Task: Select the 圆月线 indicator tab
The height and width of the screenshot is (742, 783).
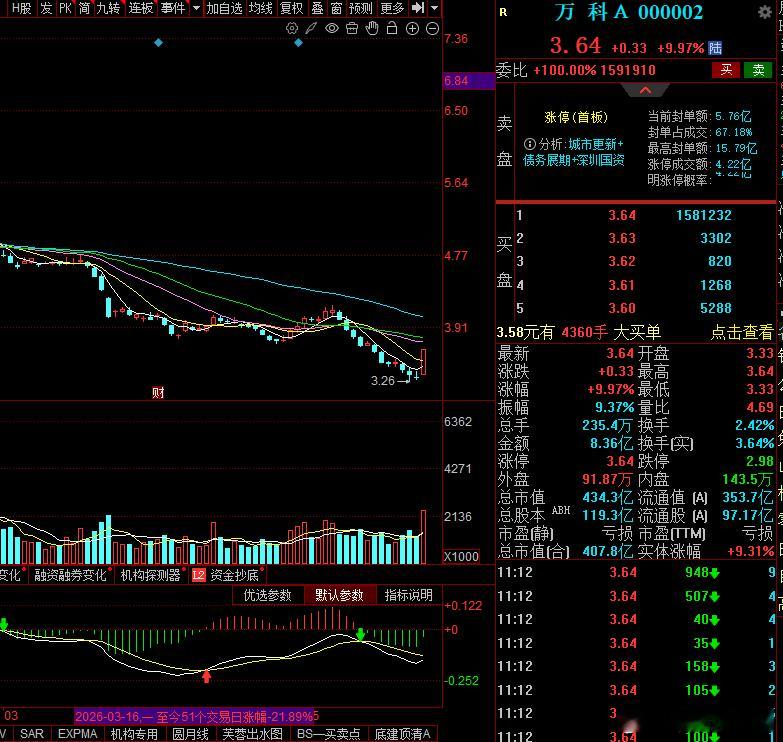Action: [x=190, y=734]
